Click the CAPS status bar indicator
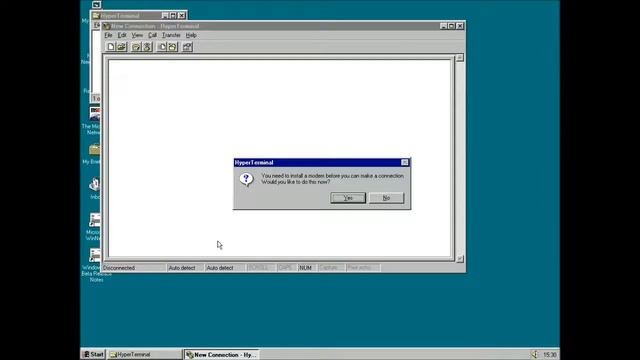640x360 pixels. (287, 268)
